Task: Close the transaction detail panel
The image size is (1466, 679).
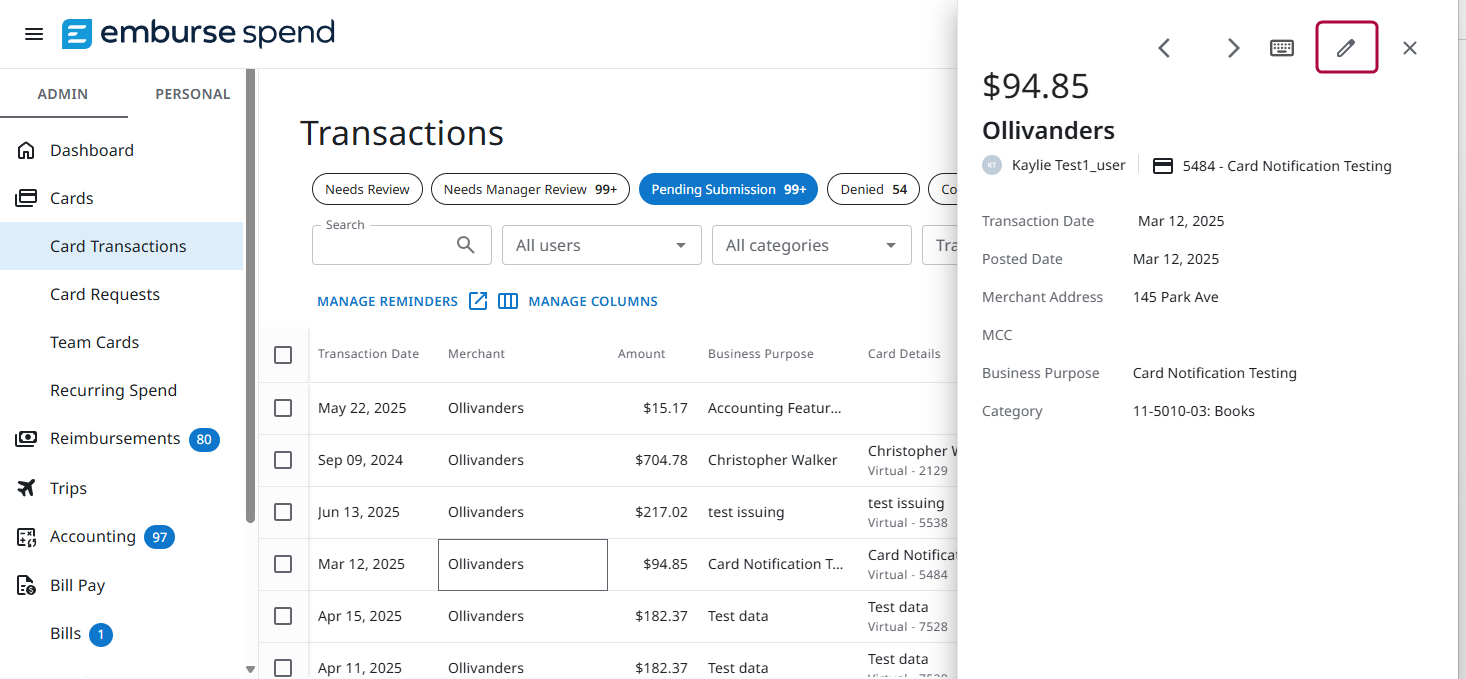Action: pyautogui.click(x=1409, y=48)
